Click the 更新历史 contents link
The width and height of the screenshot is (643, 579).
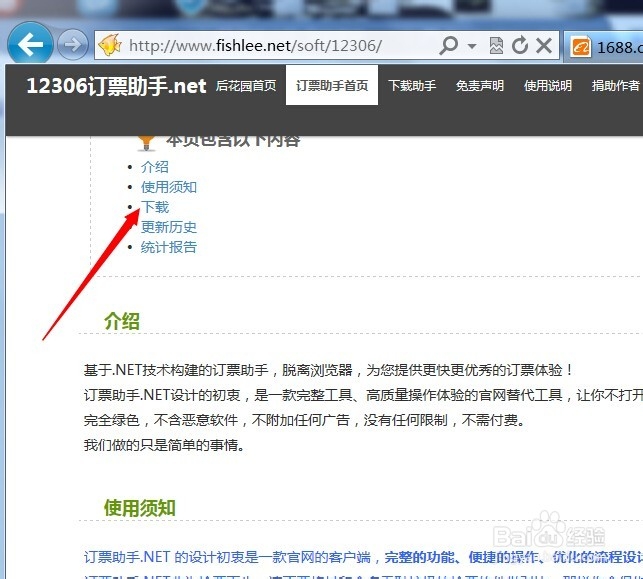pos(169,227)
